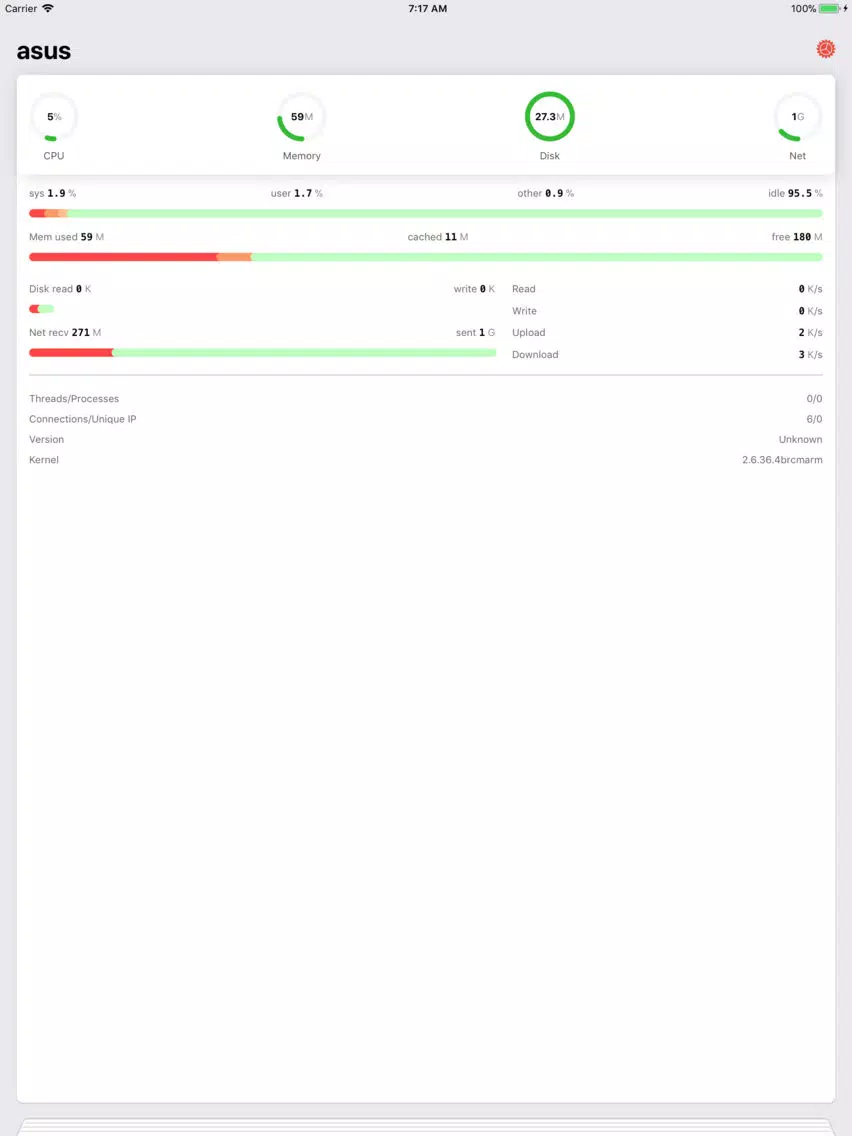
Task: Click the small disk read bar
Action: tap(41, 309)
